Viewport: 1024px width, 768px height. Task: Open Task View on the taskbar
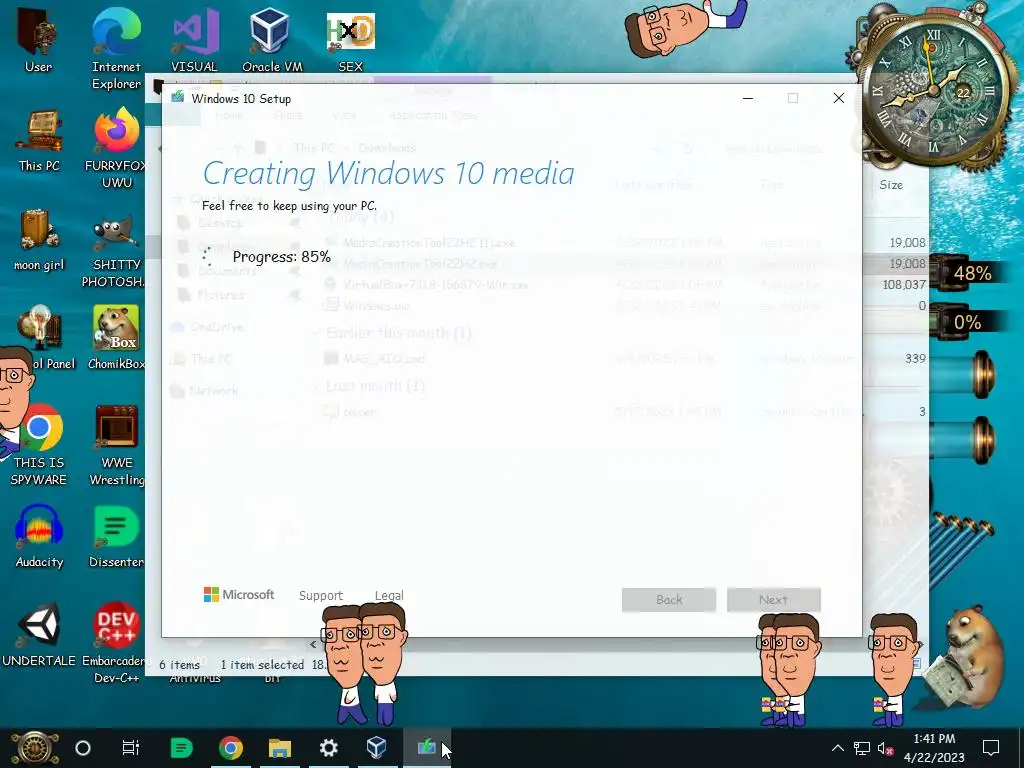[x=131, y=748]
